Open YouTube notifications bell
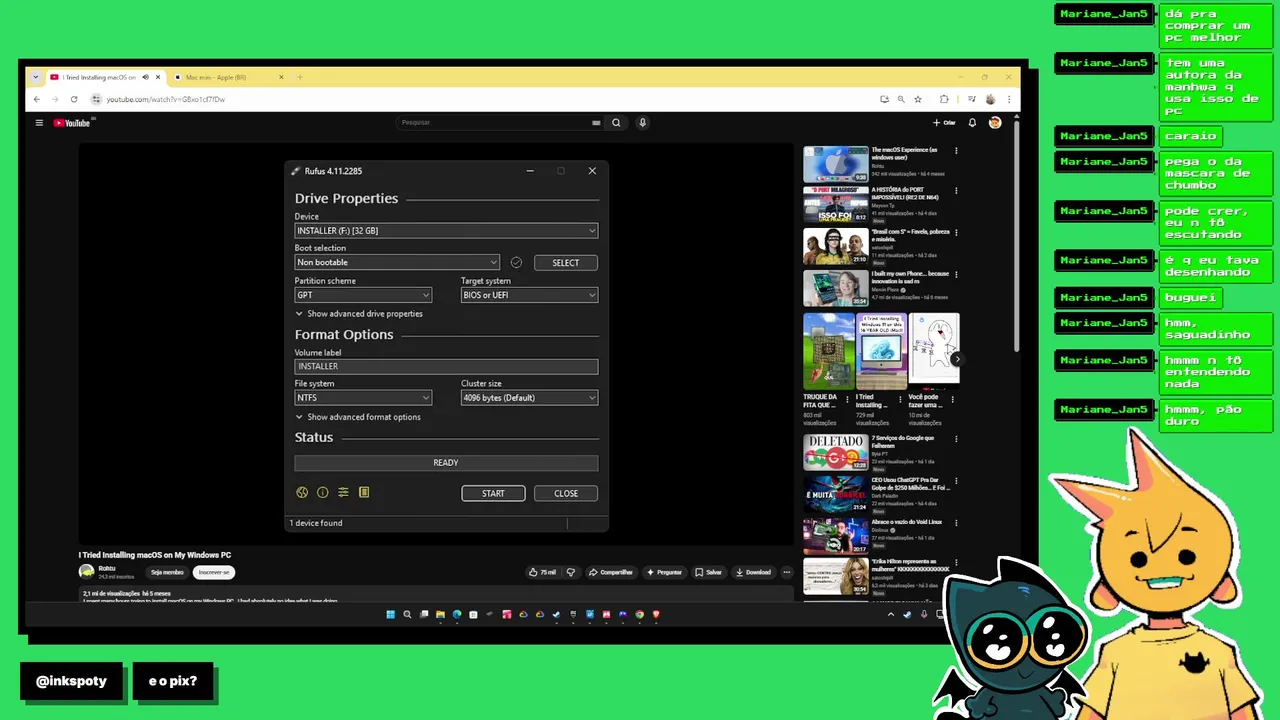 point(972,123)
